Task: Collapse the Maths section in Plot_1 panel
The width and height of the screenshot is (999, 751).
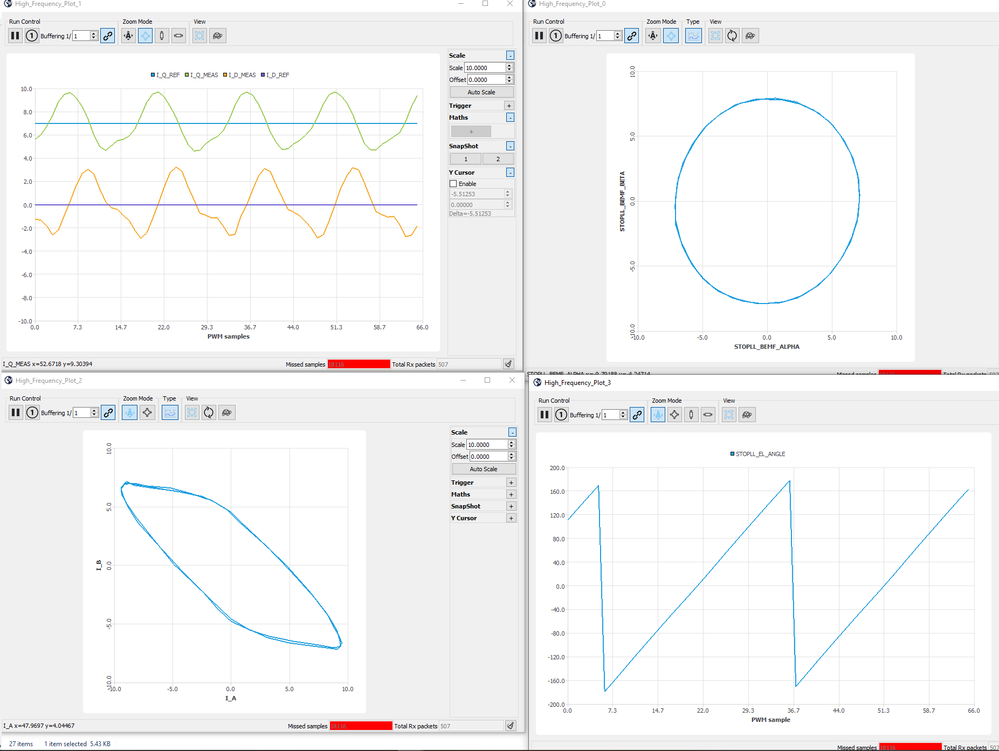Action: [x=510, y=117]
